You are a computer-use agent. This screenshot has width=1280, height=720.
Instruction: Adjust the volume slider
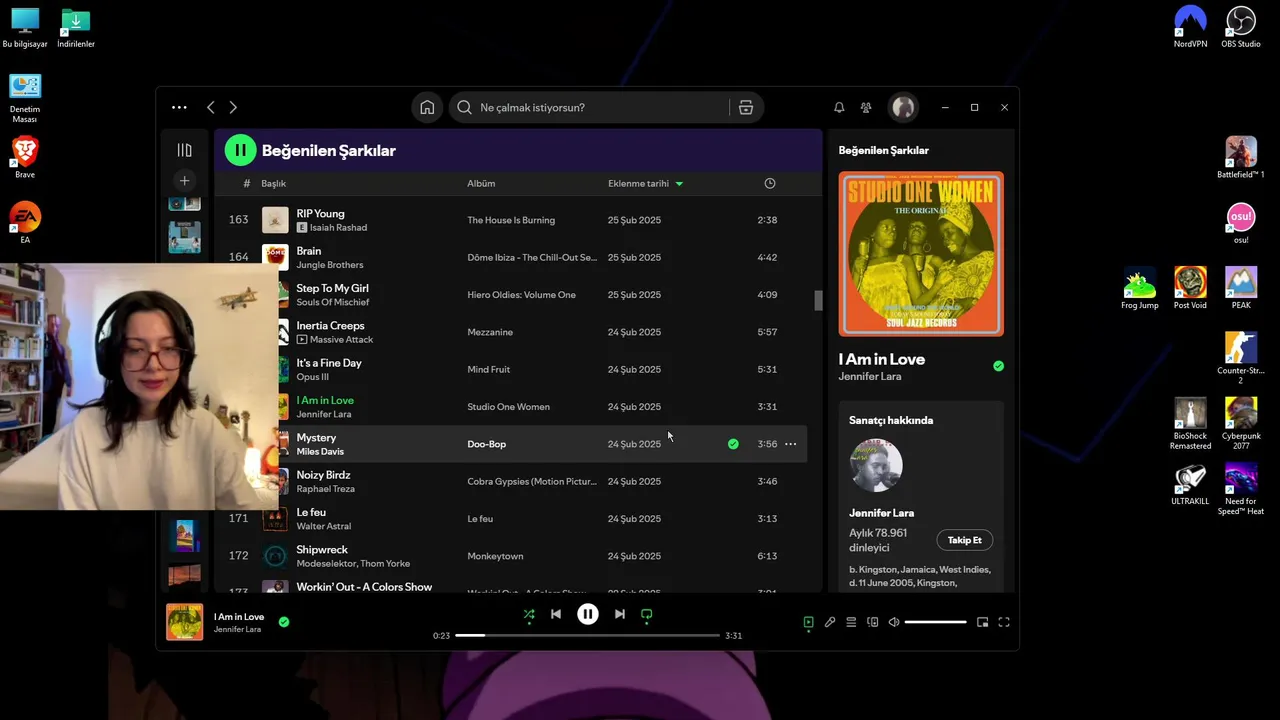(936, 622)
